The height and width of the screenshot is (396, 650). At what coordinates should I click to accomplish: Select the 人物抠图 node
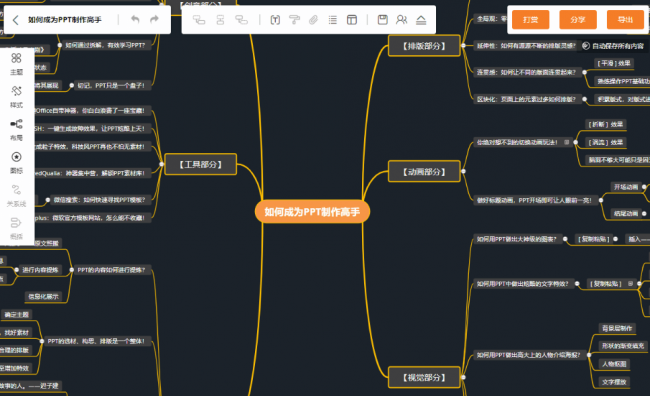click(x=614, y=364)
